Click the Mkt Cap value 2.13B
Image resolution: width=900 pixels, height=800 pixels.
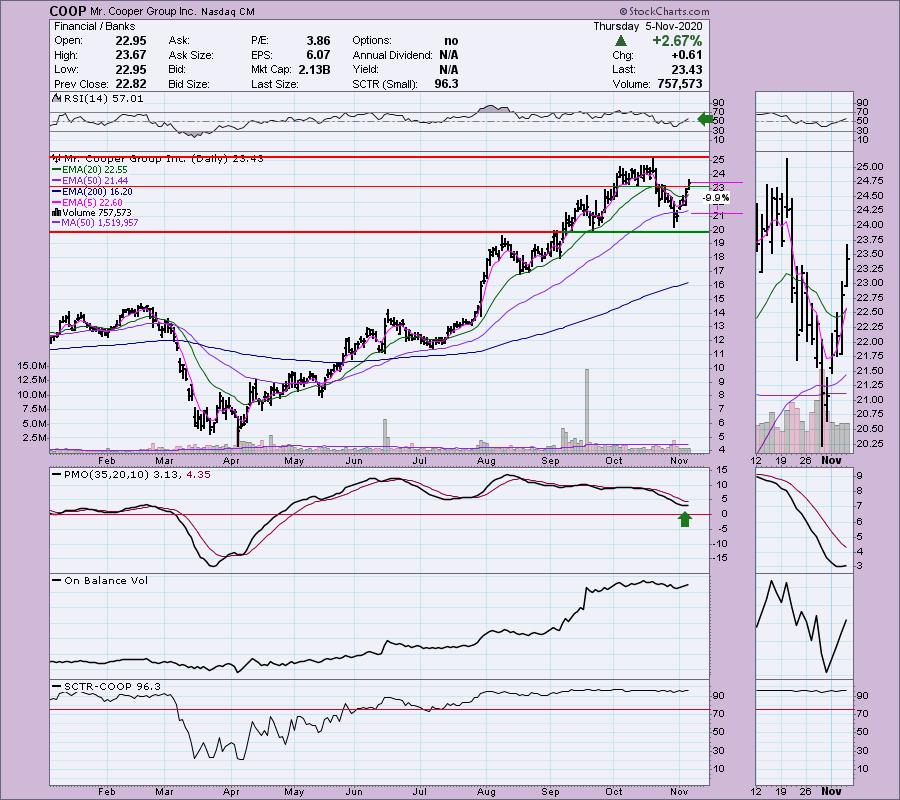point(314,69)
